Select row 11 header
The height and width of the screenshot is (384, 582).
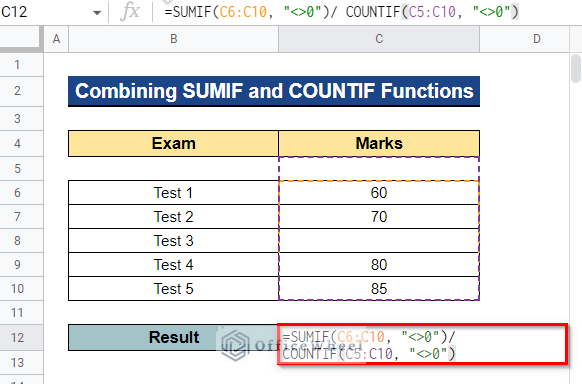click(x=22, y=312)
